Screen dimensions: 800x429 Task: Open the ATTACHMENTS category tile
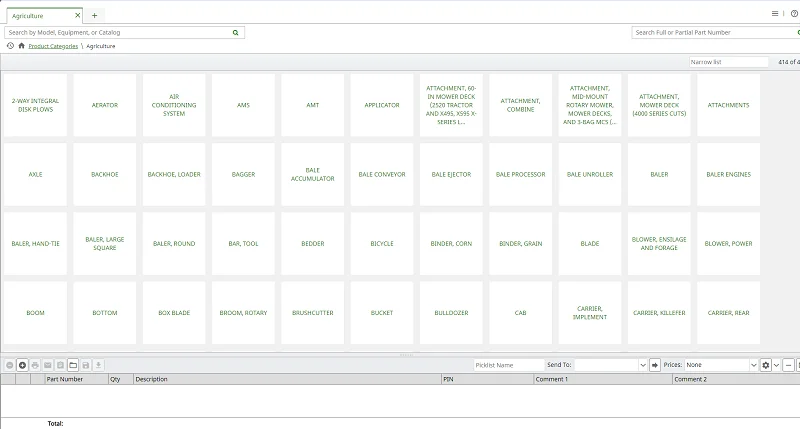coord(729,105)
